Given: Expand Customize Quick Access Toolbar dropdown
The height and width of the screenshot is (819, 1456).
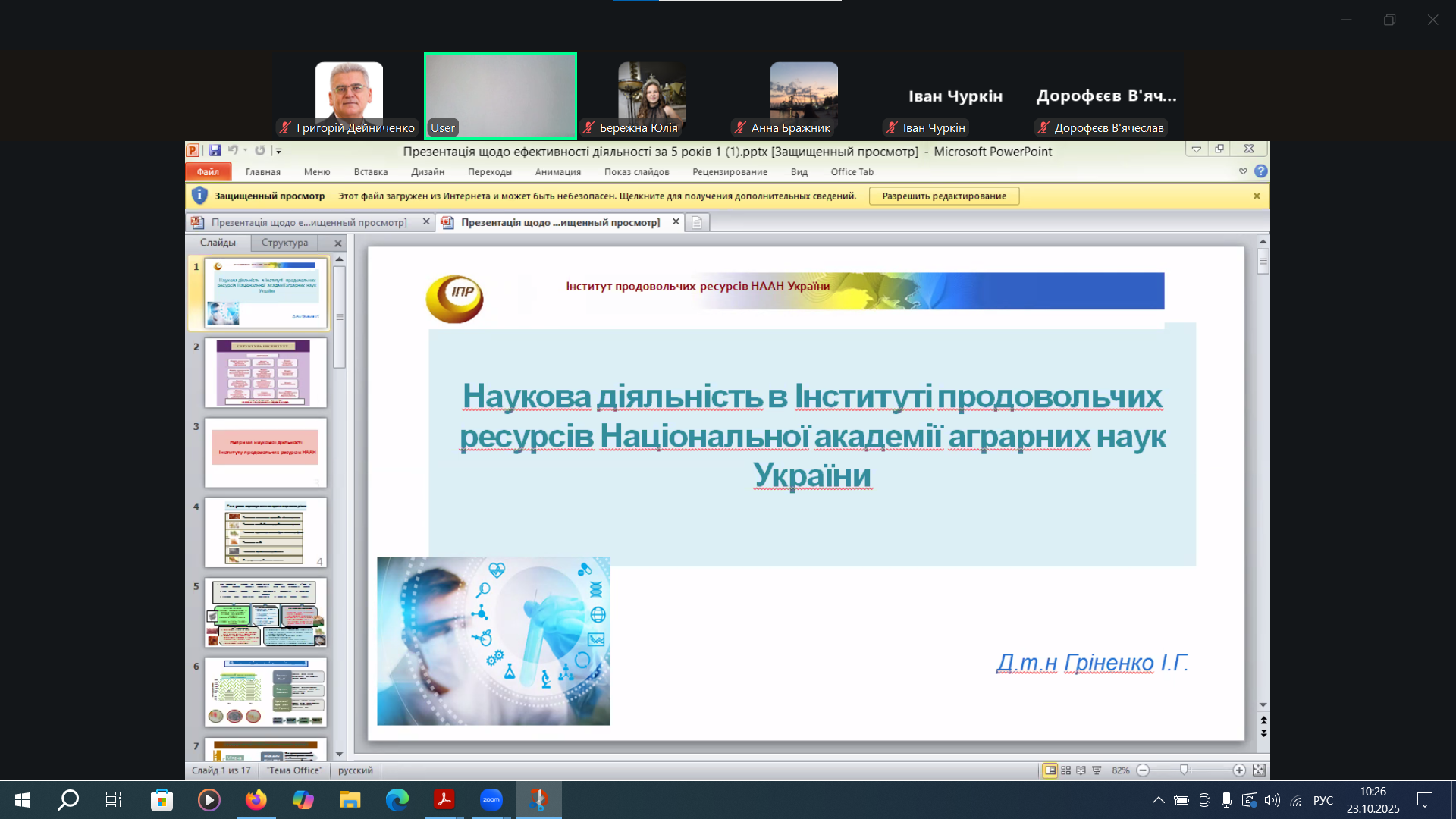Looking at the screenshot, I should (278, 151).
